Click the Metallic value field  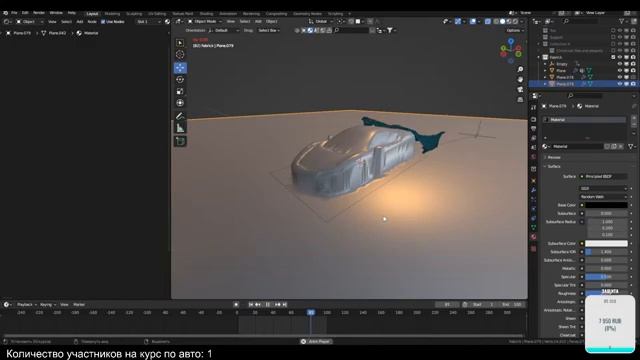click(606, 269)
